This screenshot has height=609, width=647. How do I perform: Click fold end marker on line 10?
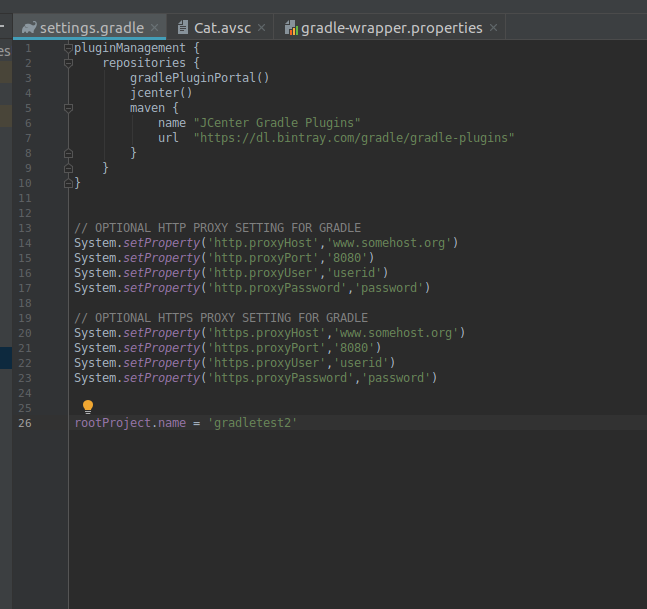pyautogui.click(x=68, y=183)
